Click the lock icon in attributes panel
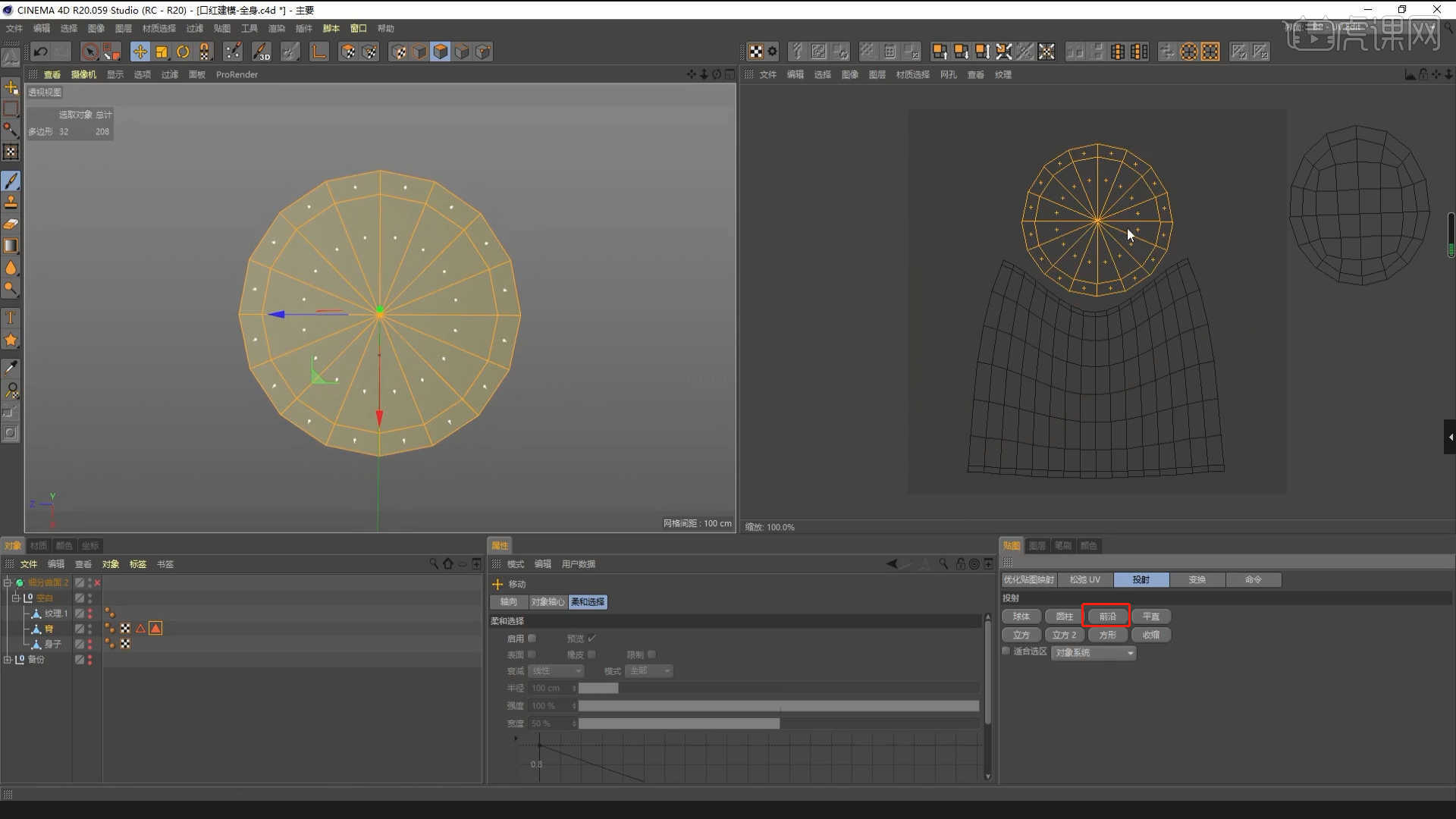Screen dimensions: 1456x819 961,563
